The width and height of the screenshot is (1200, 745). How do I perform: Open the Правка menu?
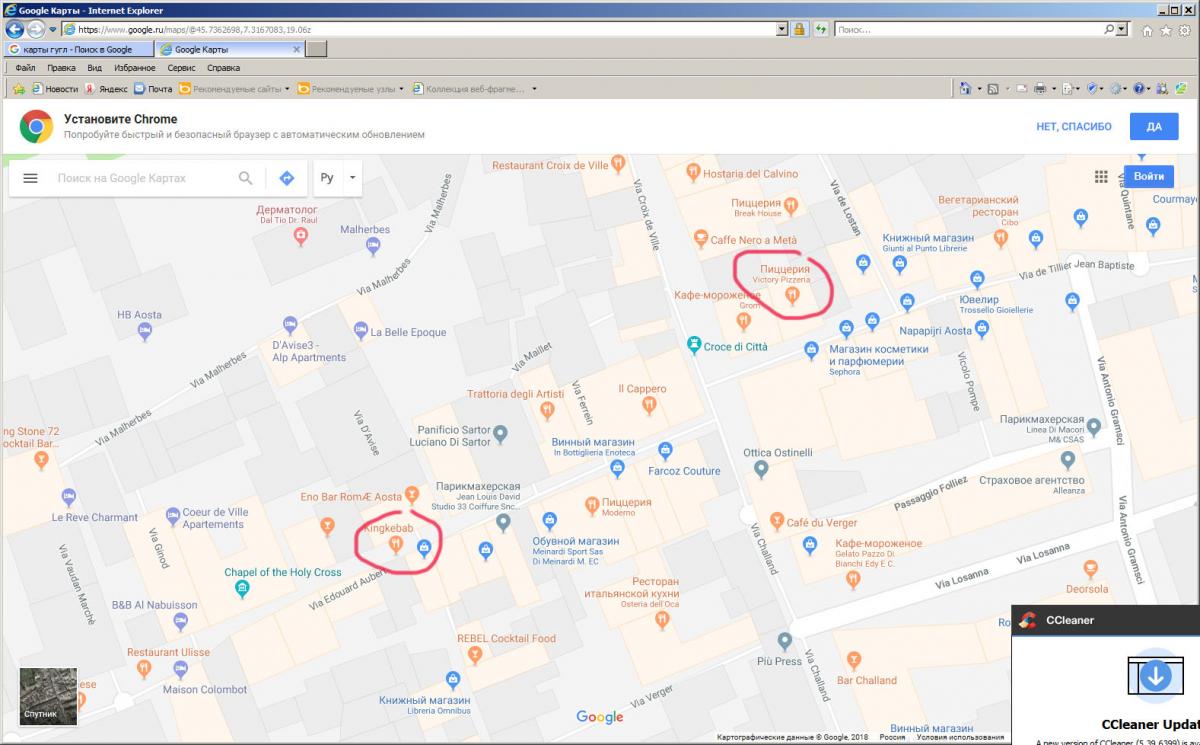click(61, 68)
